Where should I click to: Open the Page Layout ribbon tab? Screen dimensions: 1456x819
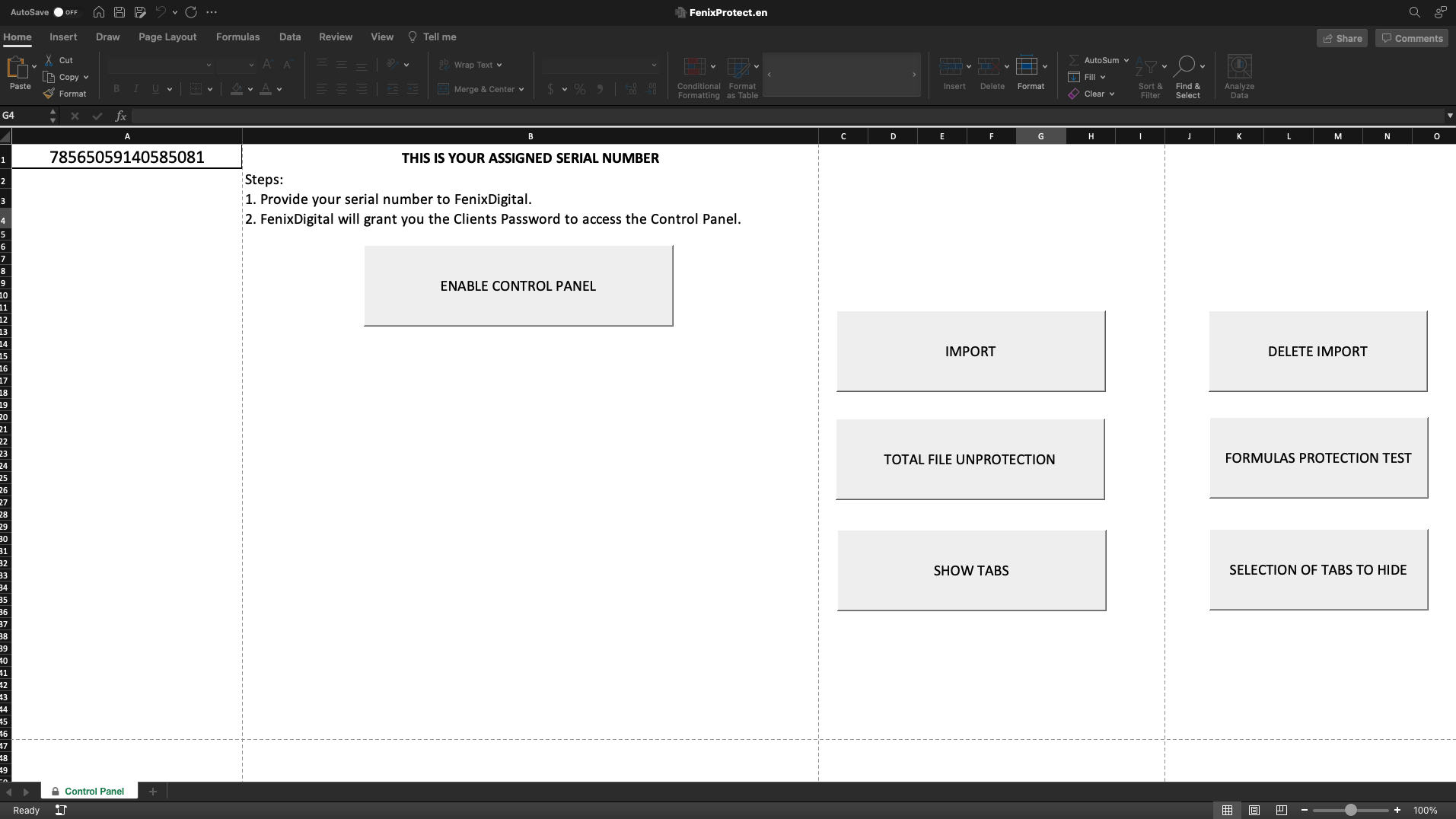point(167,37)
